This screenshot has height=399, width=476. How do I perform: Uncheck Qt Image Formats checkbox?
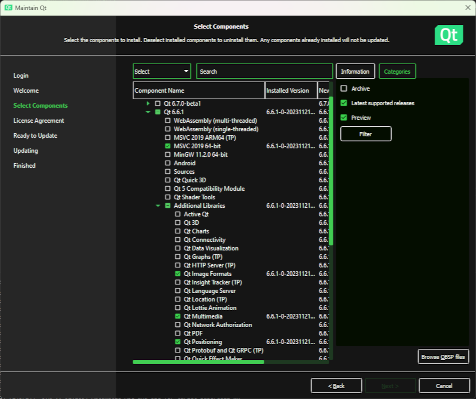(178, 274)
